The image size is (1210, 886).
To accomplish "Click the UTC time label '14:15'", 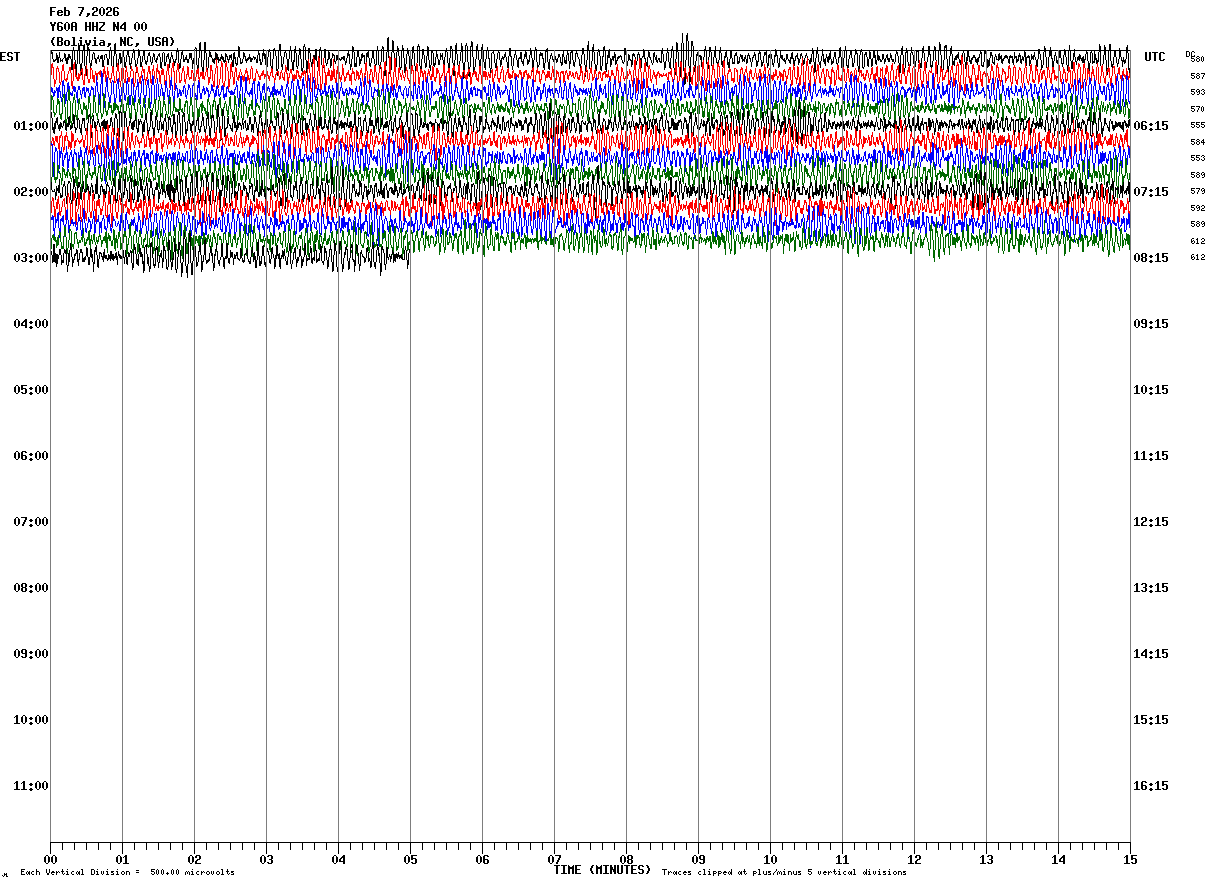I will pyautogui.click(x=1151, y=654).
